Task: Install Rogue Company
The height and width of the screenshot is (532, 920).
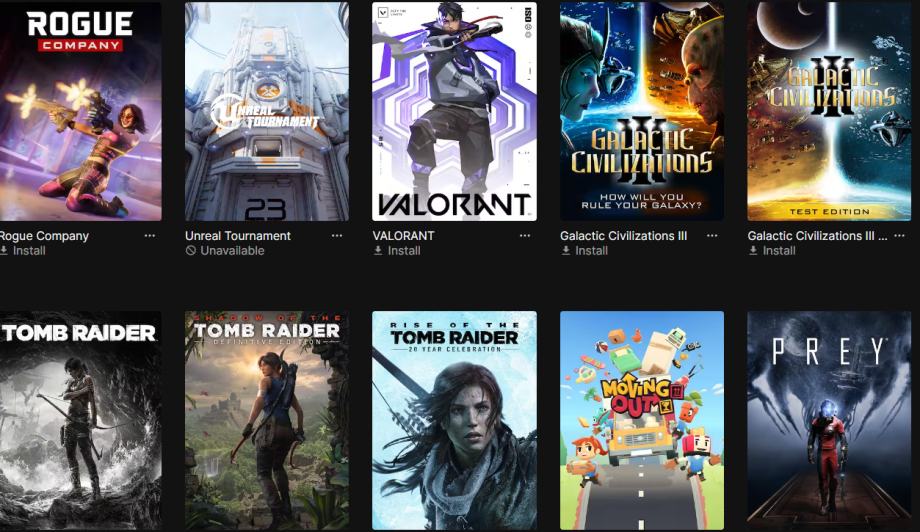Action: pyautogui.click(x=23, y=250)
